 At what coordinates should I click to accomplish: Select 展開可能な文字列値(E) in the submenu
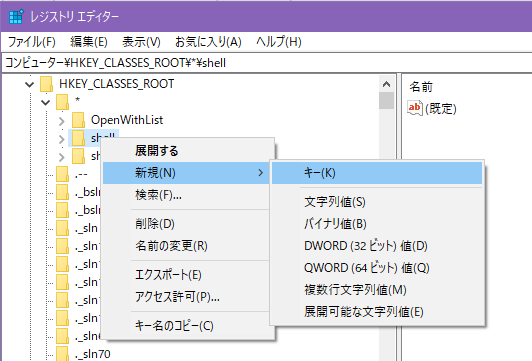pos(377,312)
